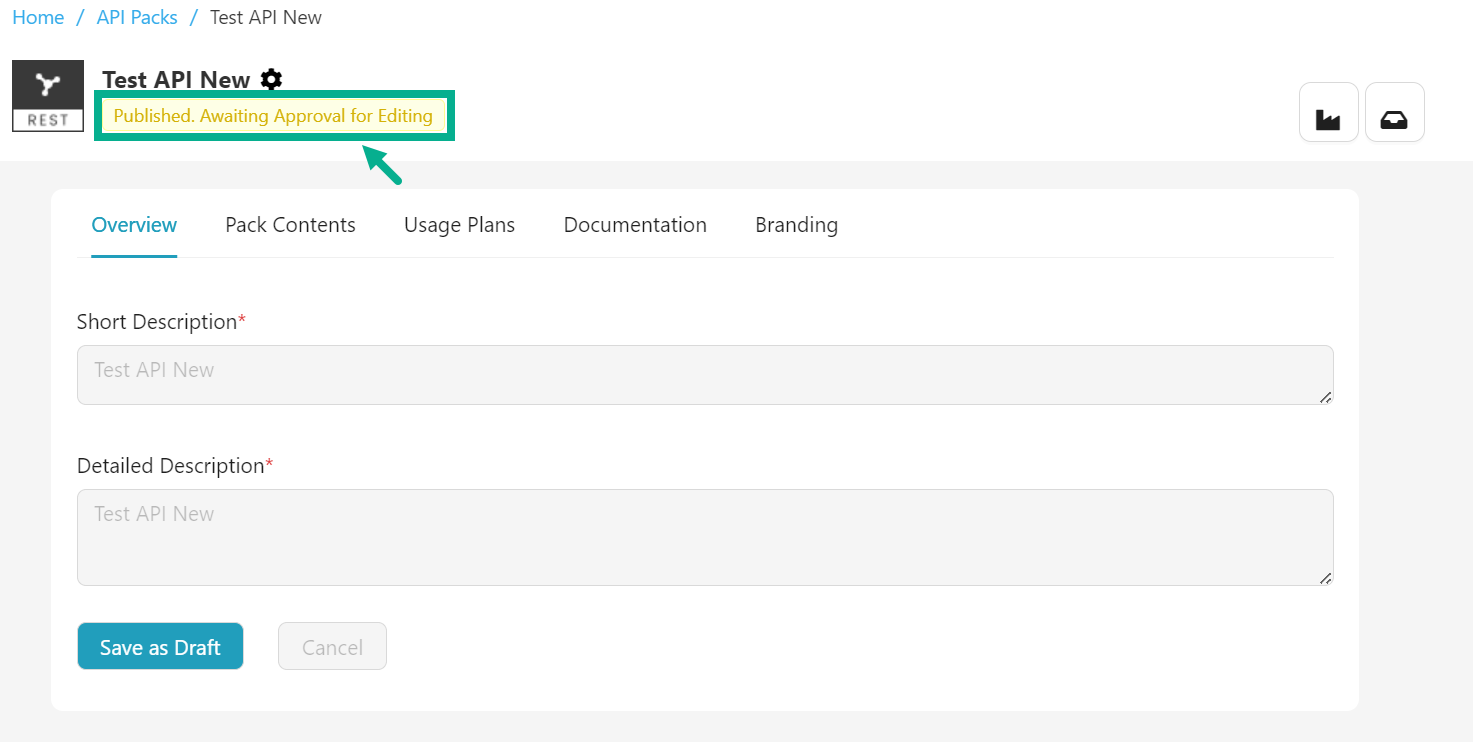Navigate to API Packs breadcrumb link
This screenshot has width=1473, height=742.
pyautogui.click(x=137, y=18)
